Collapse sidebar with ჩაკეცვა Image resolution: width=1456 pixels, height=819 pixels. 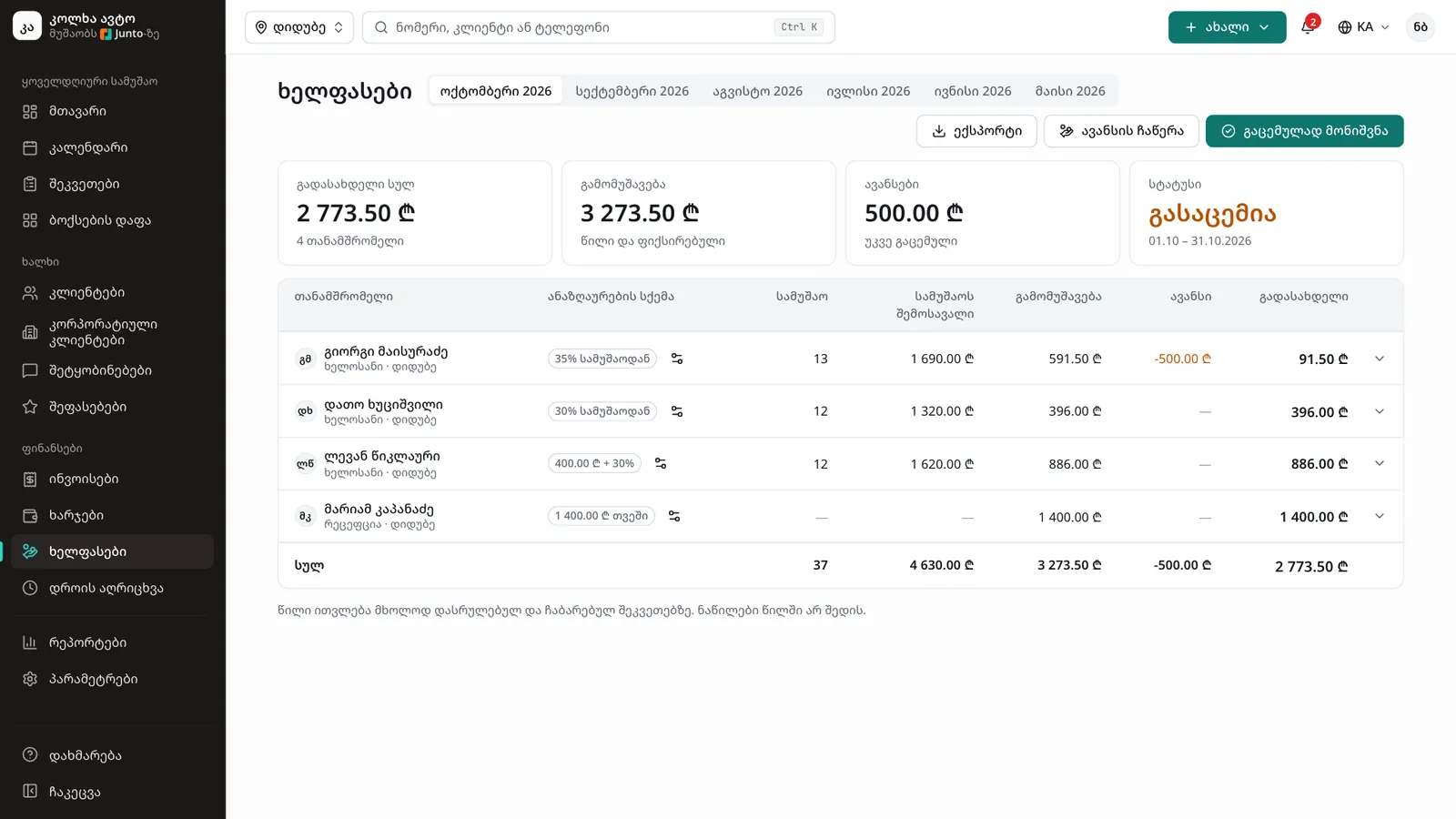113,792
